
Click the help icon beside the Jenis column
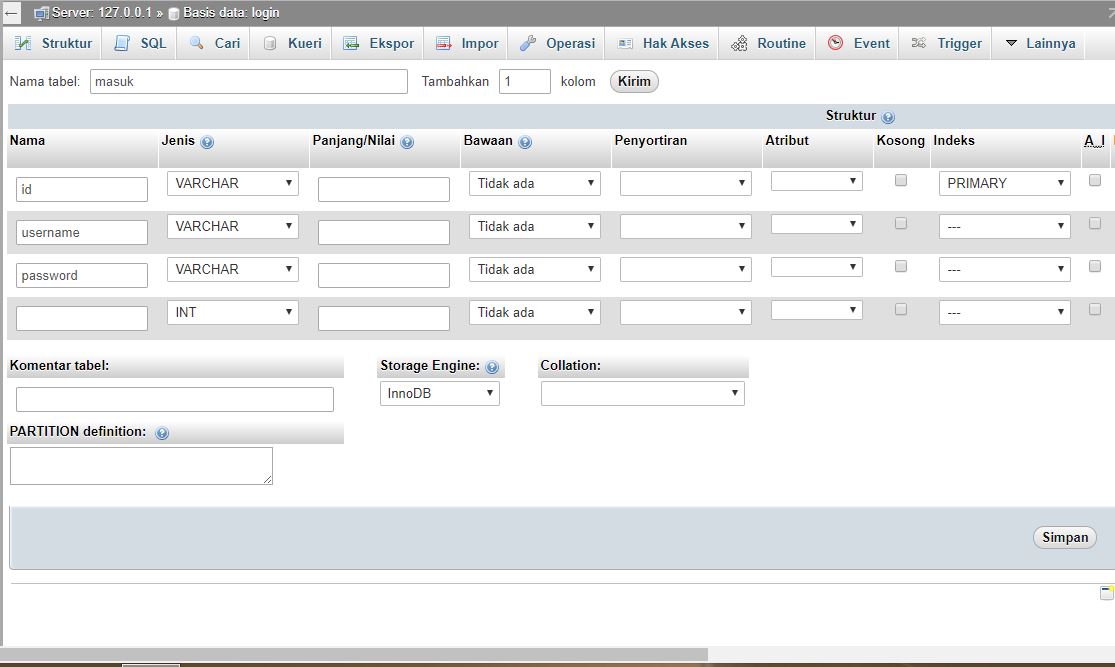click(207, 141)
